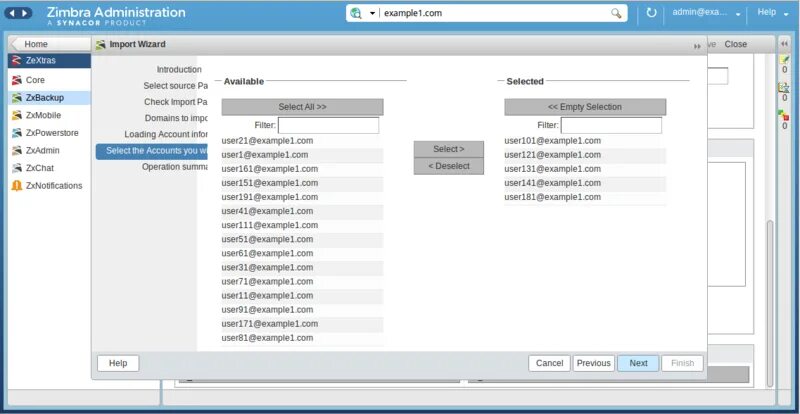The height and width of the screenshot is (414, 800).
Task: Select user121@example1.com in Selected list
Action: point(585,155)
